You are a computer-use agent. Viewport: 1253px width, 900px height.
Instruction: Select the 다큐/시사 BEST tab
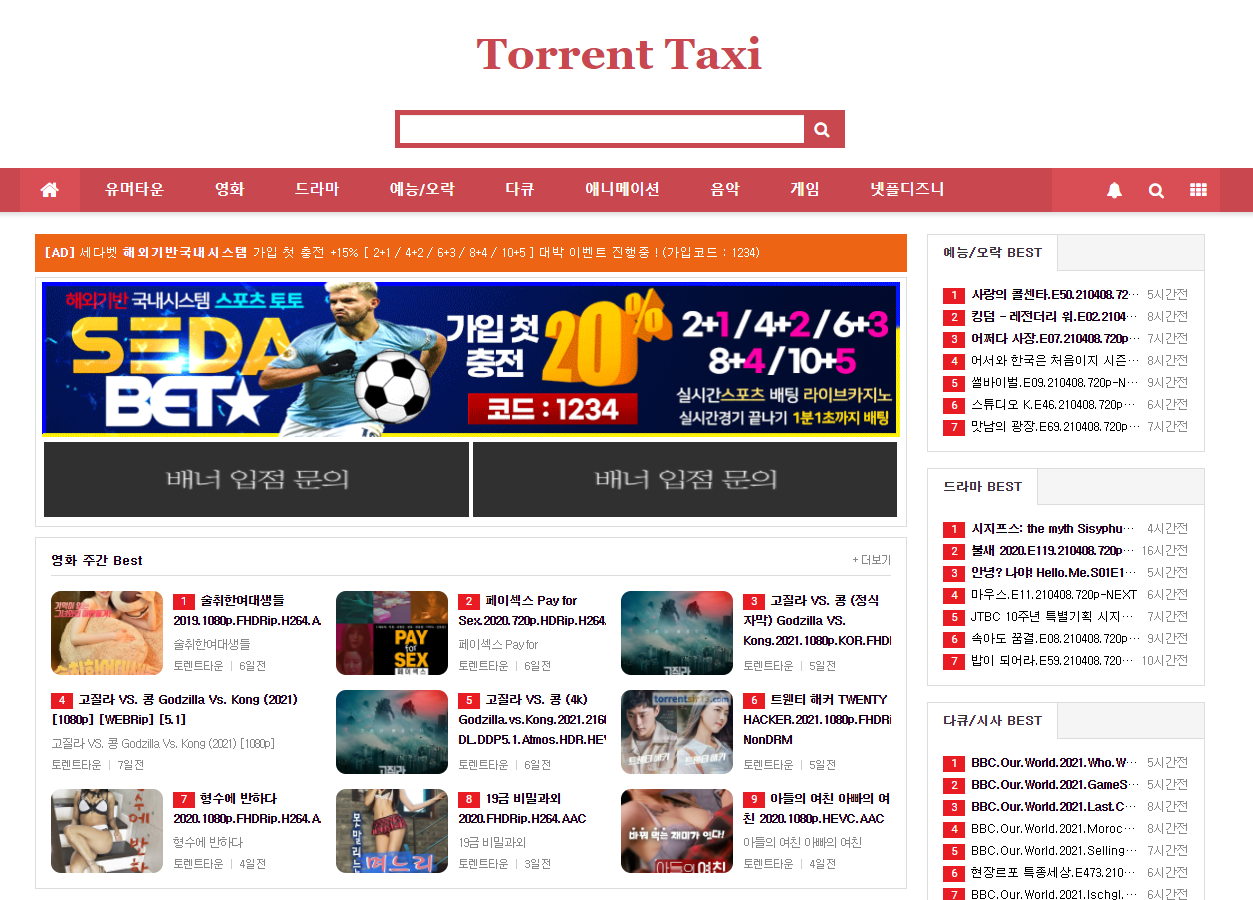pos(992,721)
